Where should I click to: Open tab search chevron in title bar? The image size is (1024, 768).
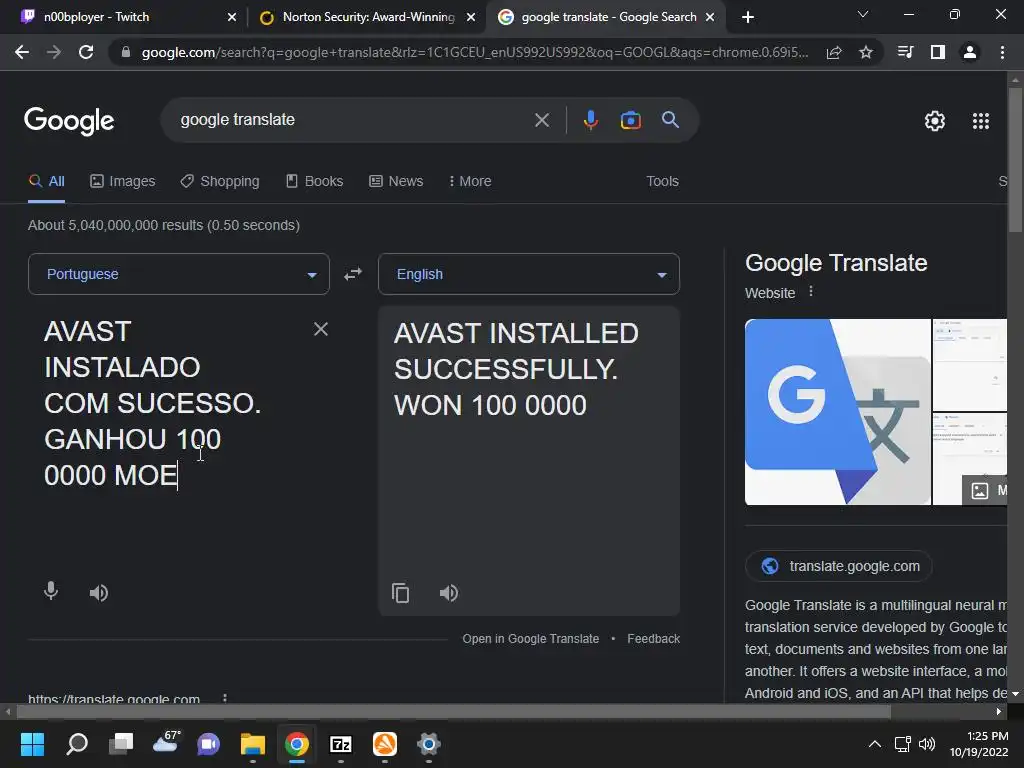point(863,14)
